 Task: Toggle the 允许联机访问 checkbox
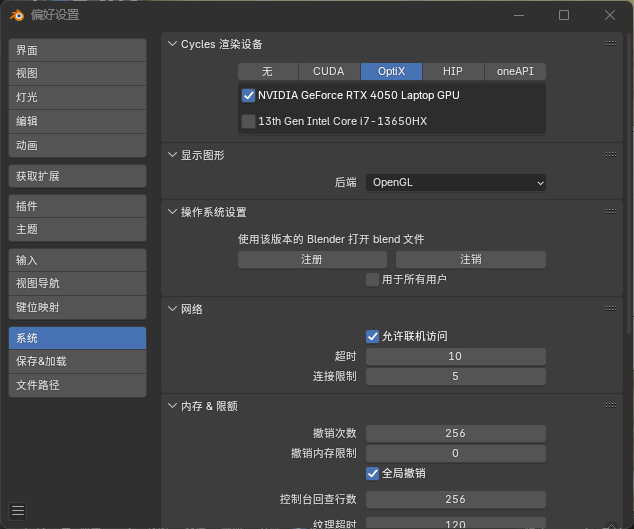372,336
